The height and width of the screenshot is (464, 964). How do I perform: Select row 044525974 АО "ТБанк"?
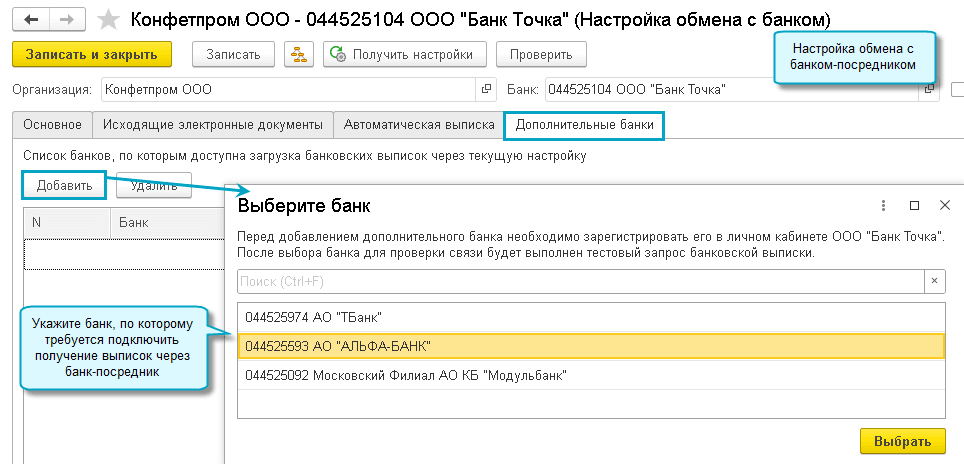(591, 318)
